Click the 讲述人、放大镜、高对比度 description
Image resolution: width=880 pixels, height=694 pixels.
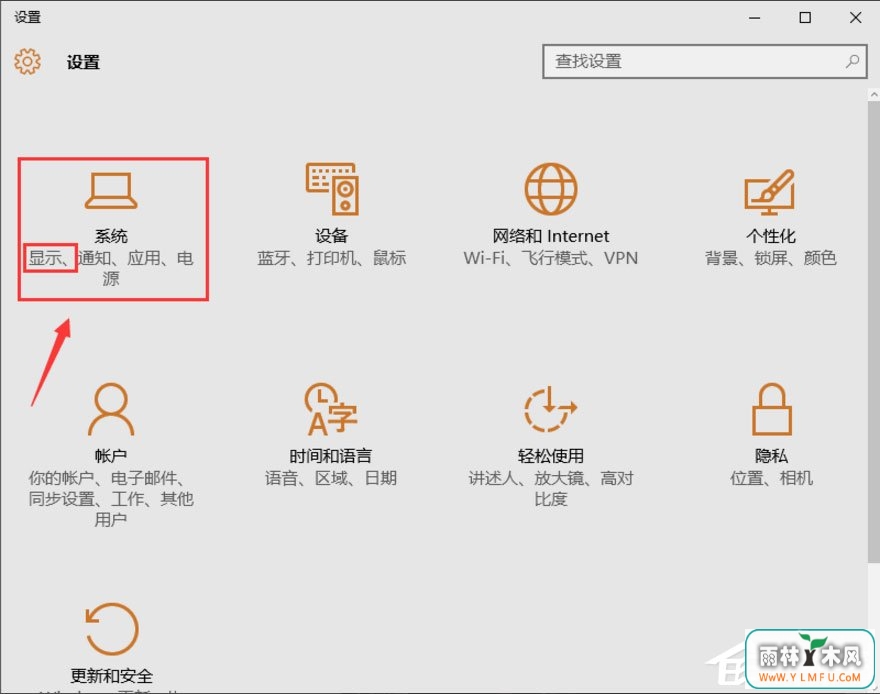(x=551, y=488)
